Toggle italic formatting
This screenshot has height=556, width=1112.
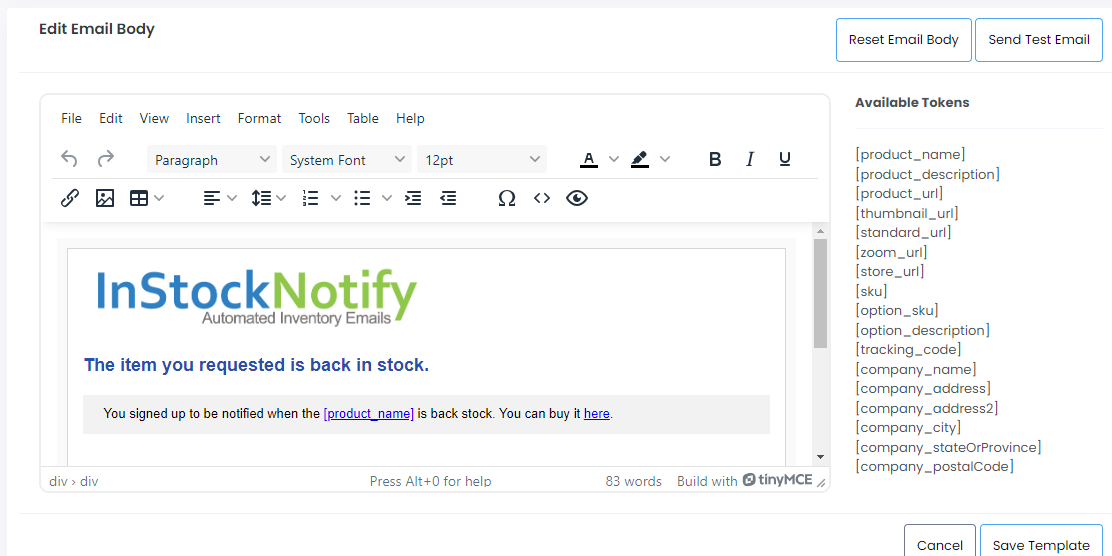(750, 159)
